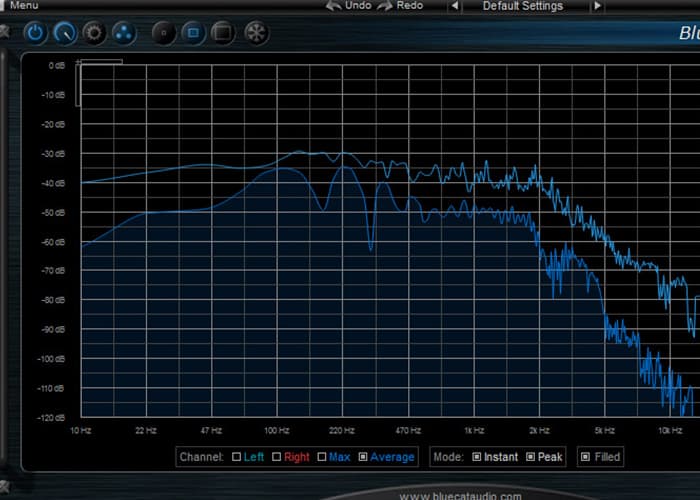The width and height of the screenshot is (700, 500).
Task: Open the www.bluecataudio.com link
Action: point(460,496)
